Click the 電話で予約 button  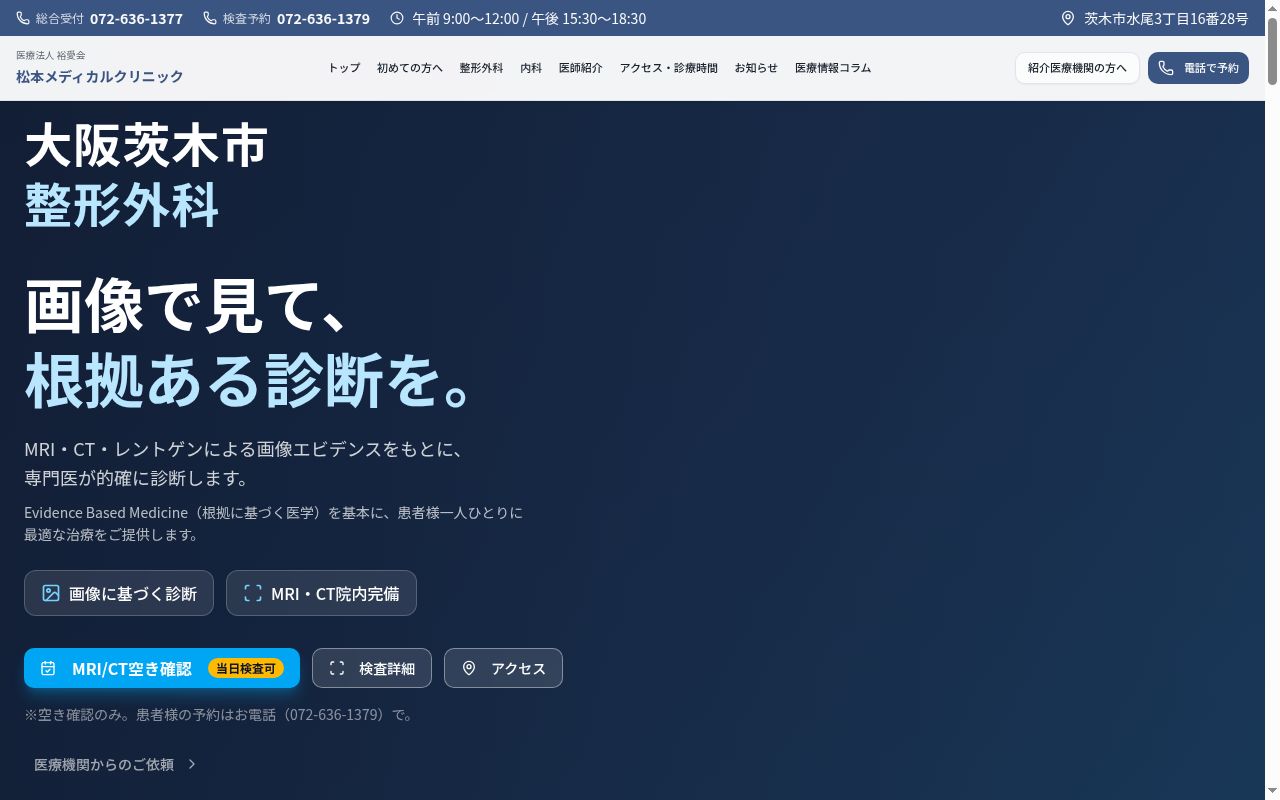[x=1198, y=68]
